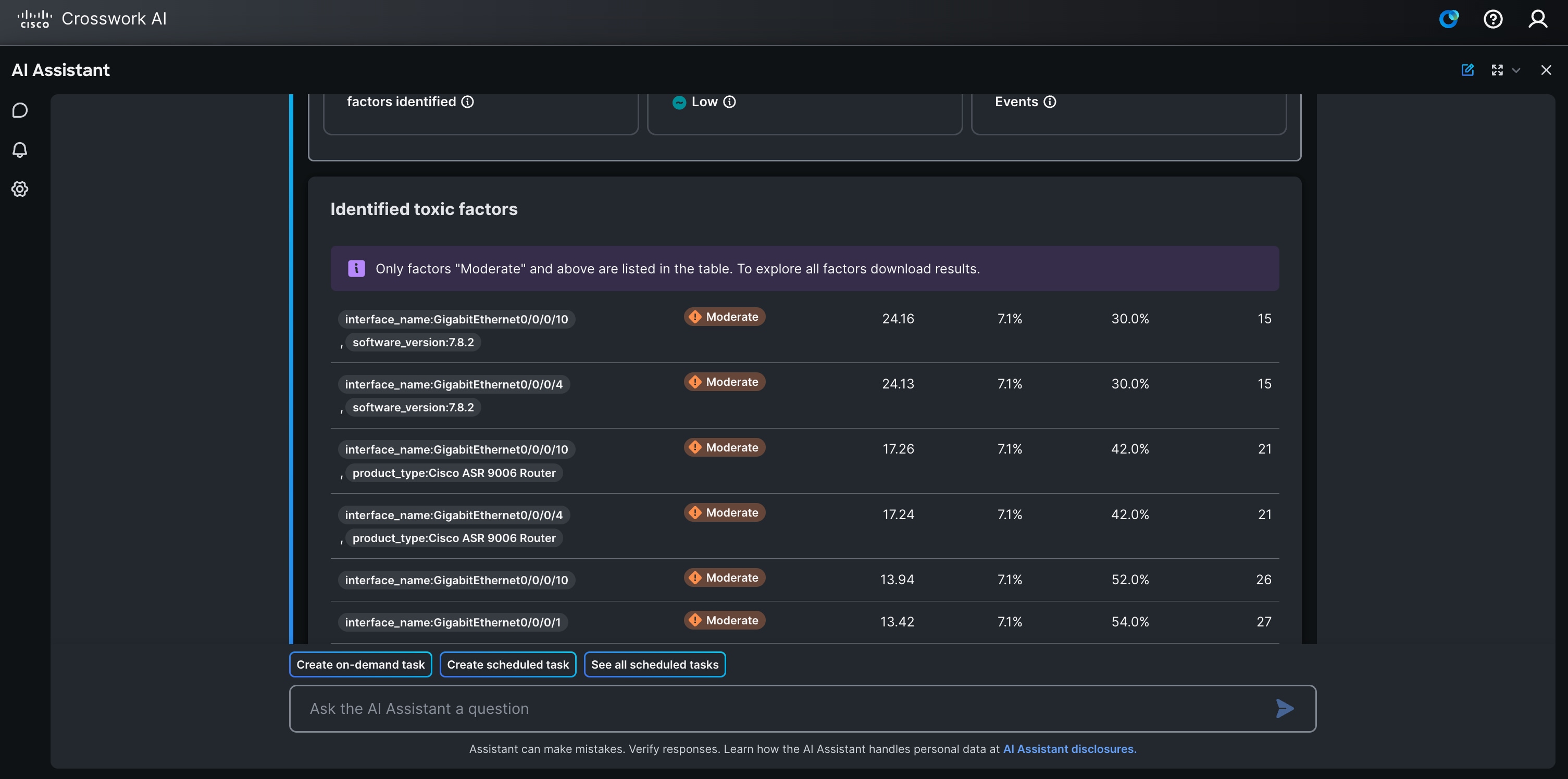Open the view size dropdown chevron
The image size is (1568, 779).
[1516, 71]
